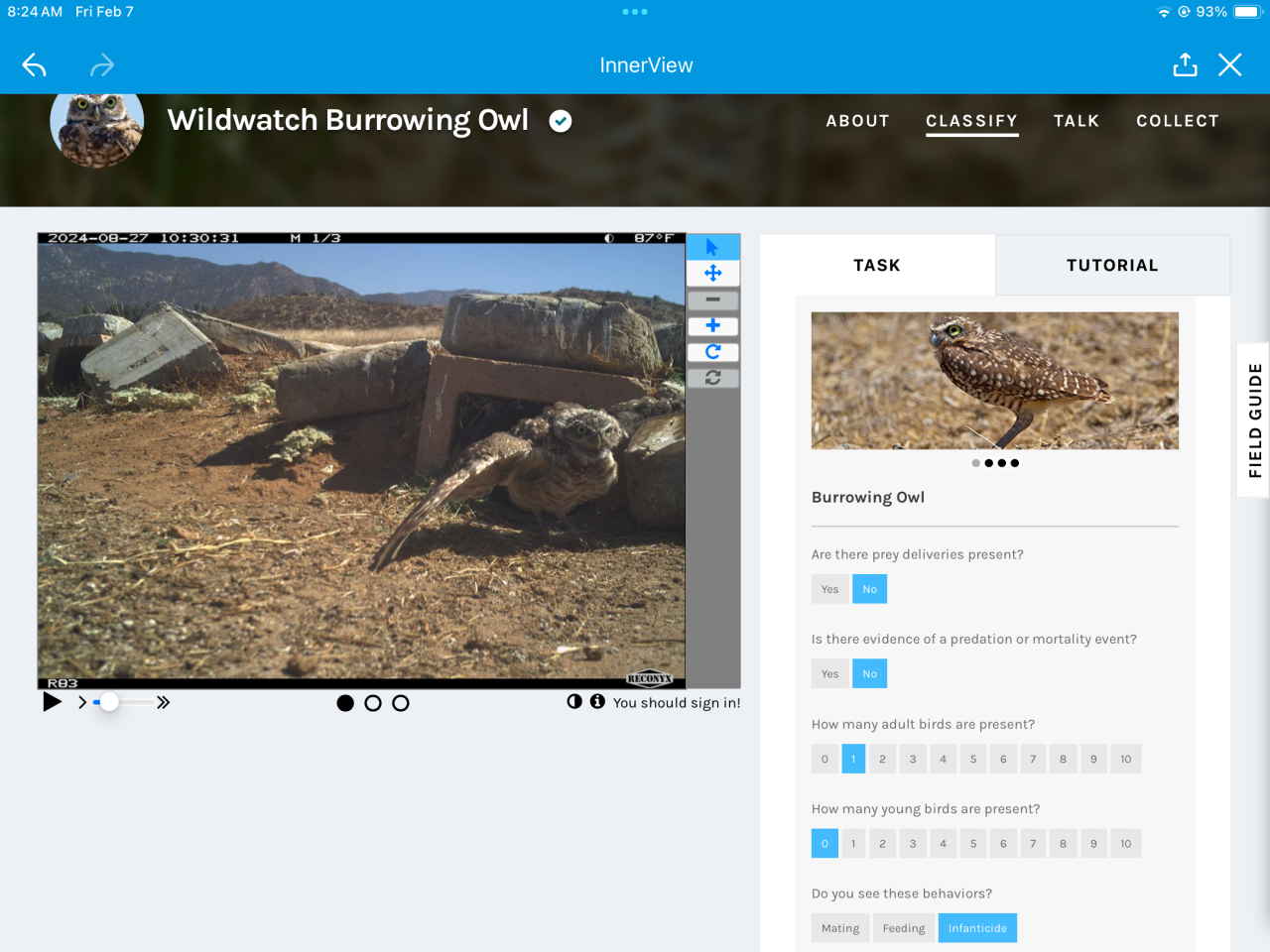The height and width of the screenshot is (952, 1270).
Task: Tap the forward navigation arrow
Action: pyautogui.click(x=102, y=65)
